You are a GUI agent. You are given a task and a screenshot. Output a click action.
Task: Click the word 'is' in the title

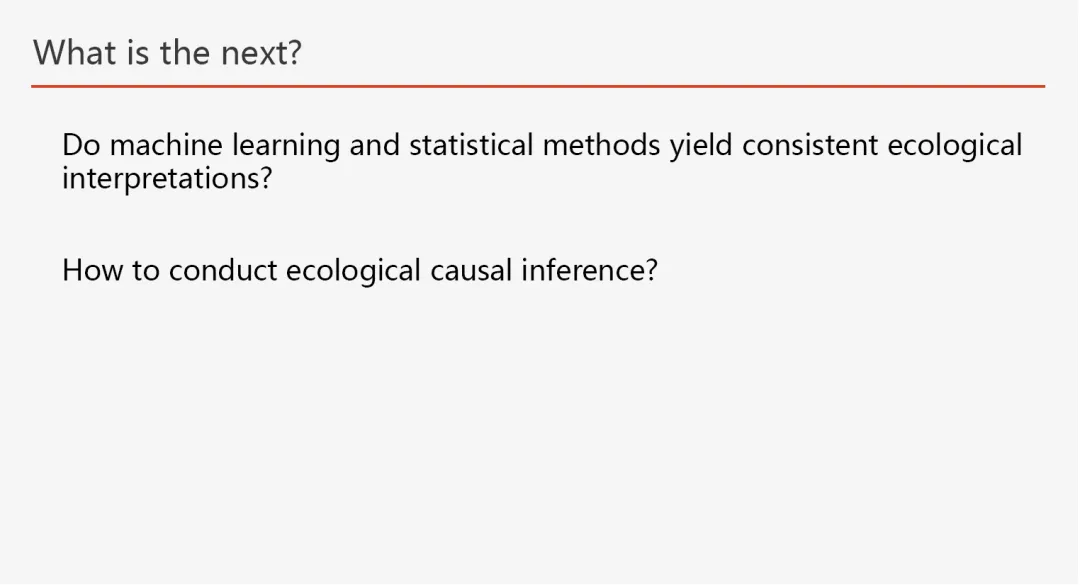[137, 52]
